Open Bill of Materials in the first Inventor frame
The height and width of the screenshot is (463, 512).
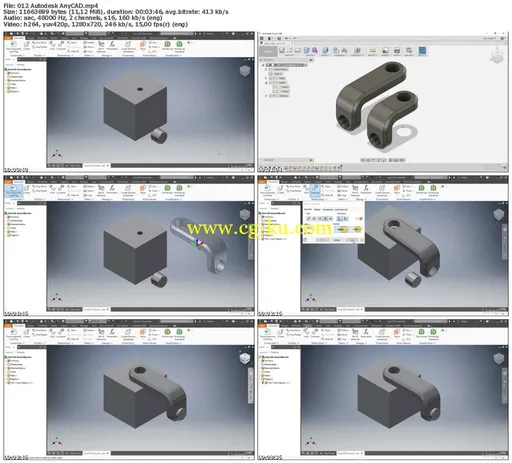[x=101, y=46]
